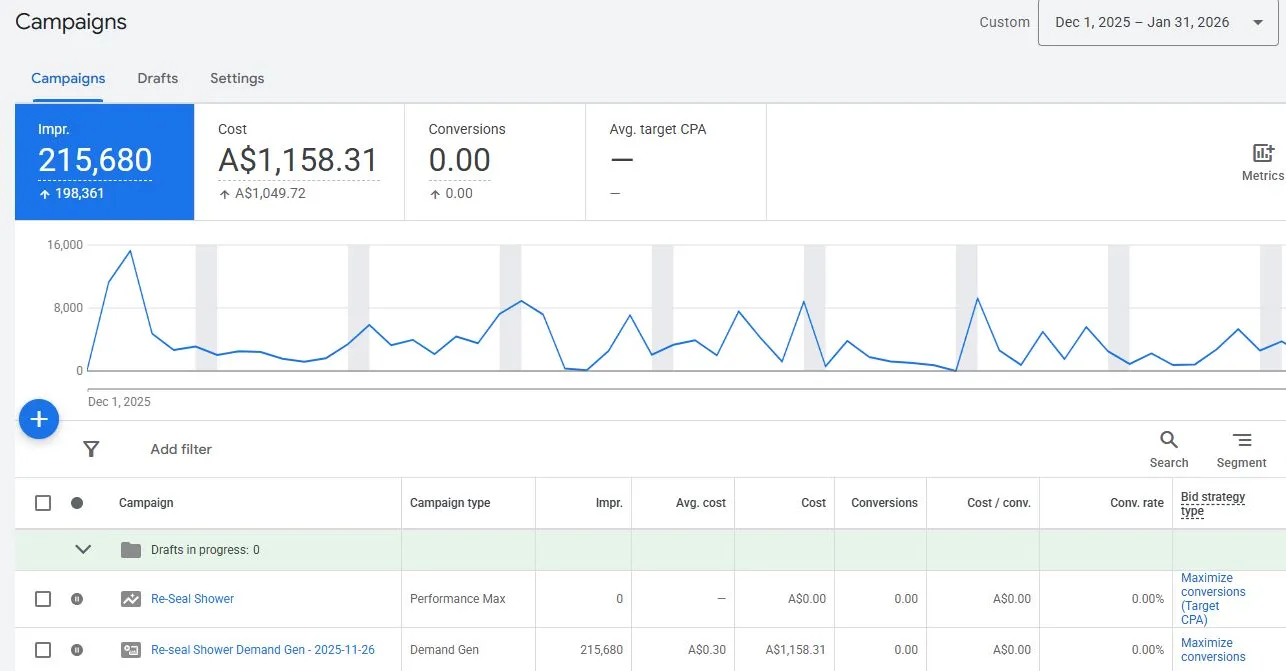Select all campaigns with the header checkbox
1286x671 pixels.
tap(42, 504)
